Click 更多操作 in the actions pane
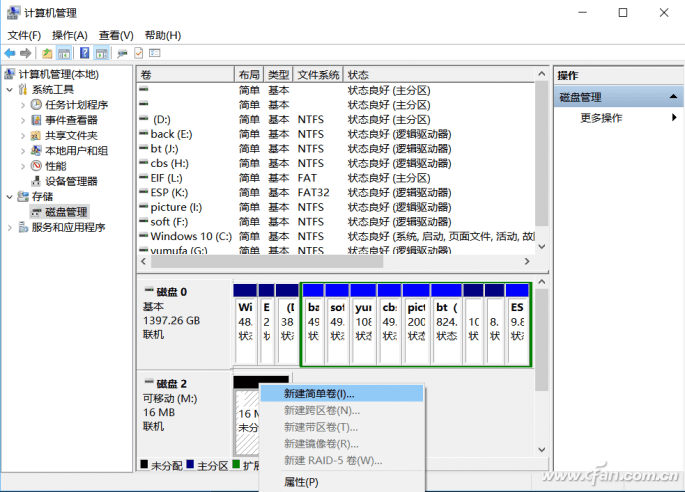 click(601, 118)
